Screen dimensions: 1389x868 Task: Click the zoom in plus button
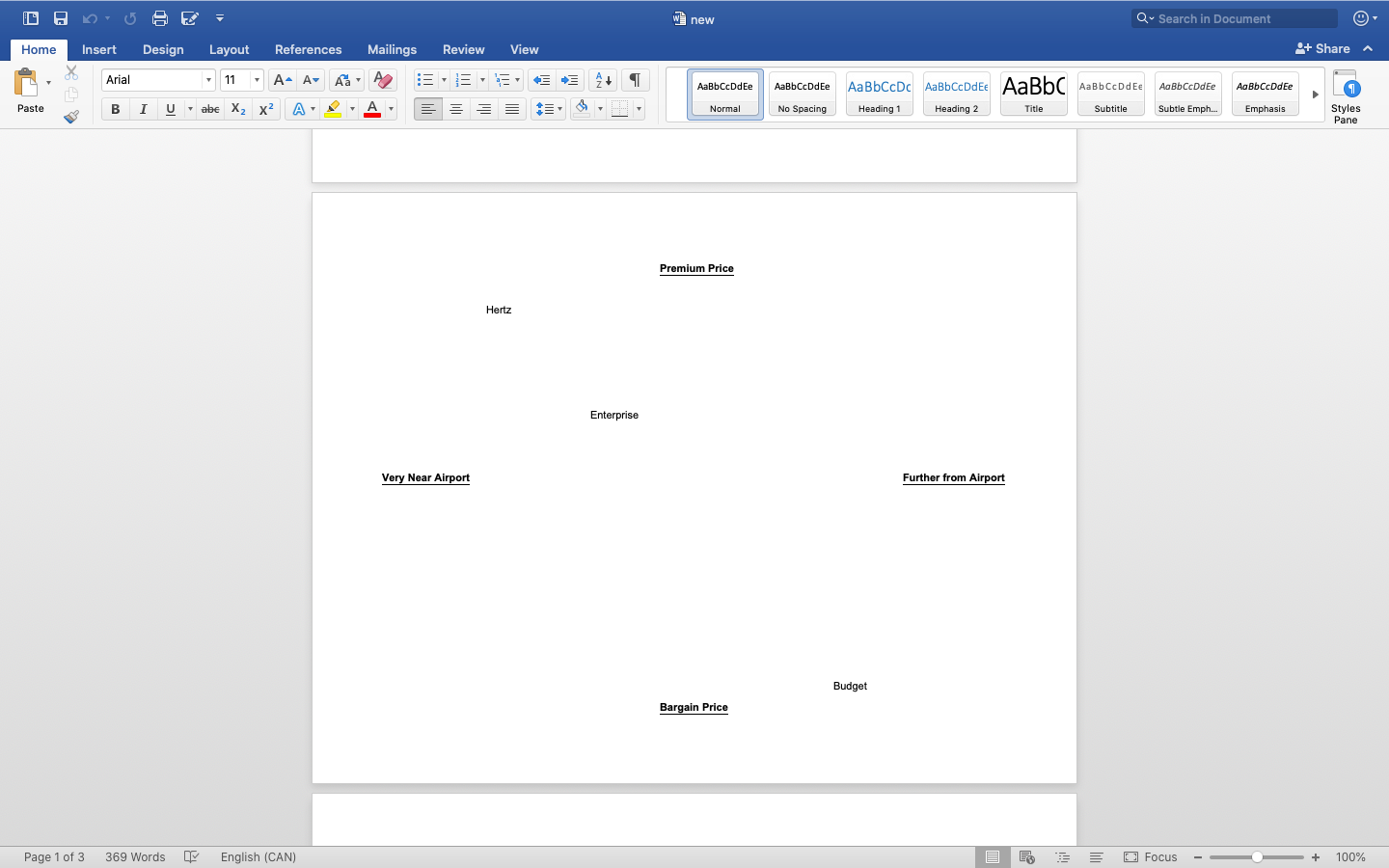[x=1316, y=856]
